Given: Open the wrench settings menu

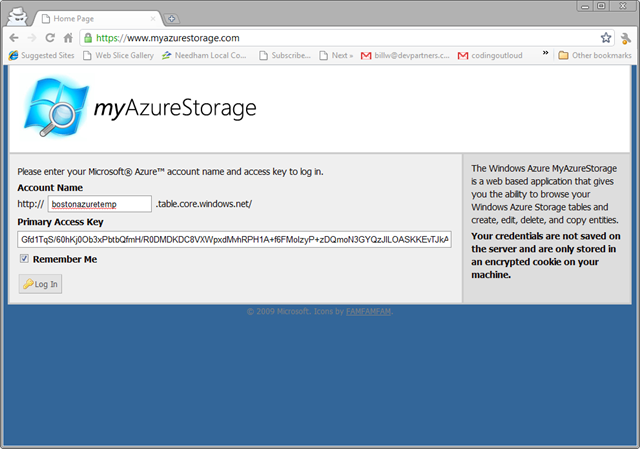Looking at the screenshot, I should point(625,37).
